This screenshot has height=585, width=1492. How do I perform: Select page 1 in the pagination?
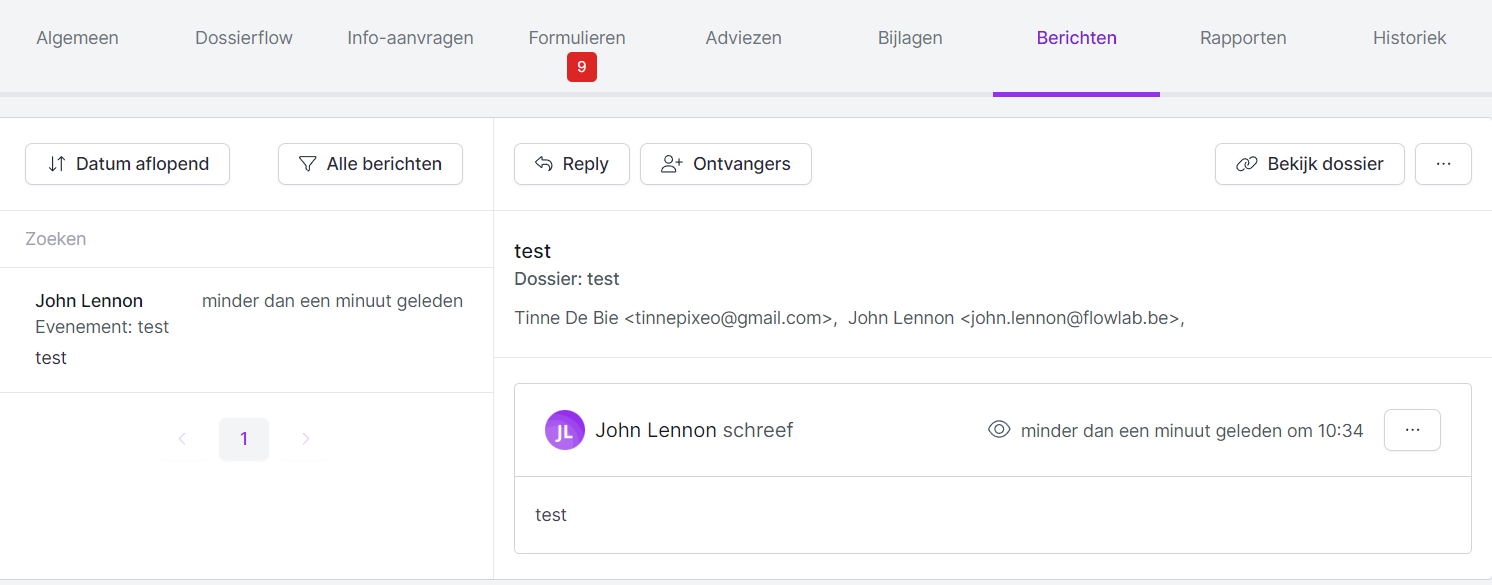(244, 439)
